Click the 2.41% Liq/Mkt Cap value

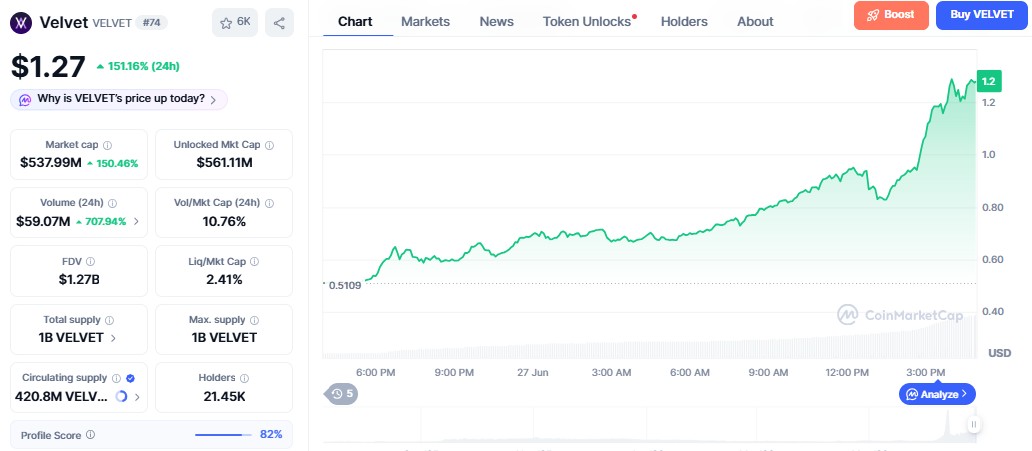pos(224,280)
